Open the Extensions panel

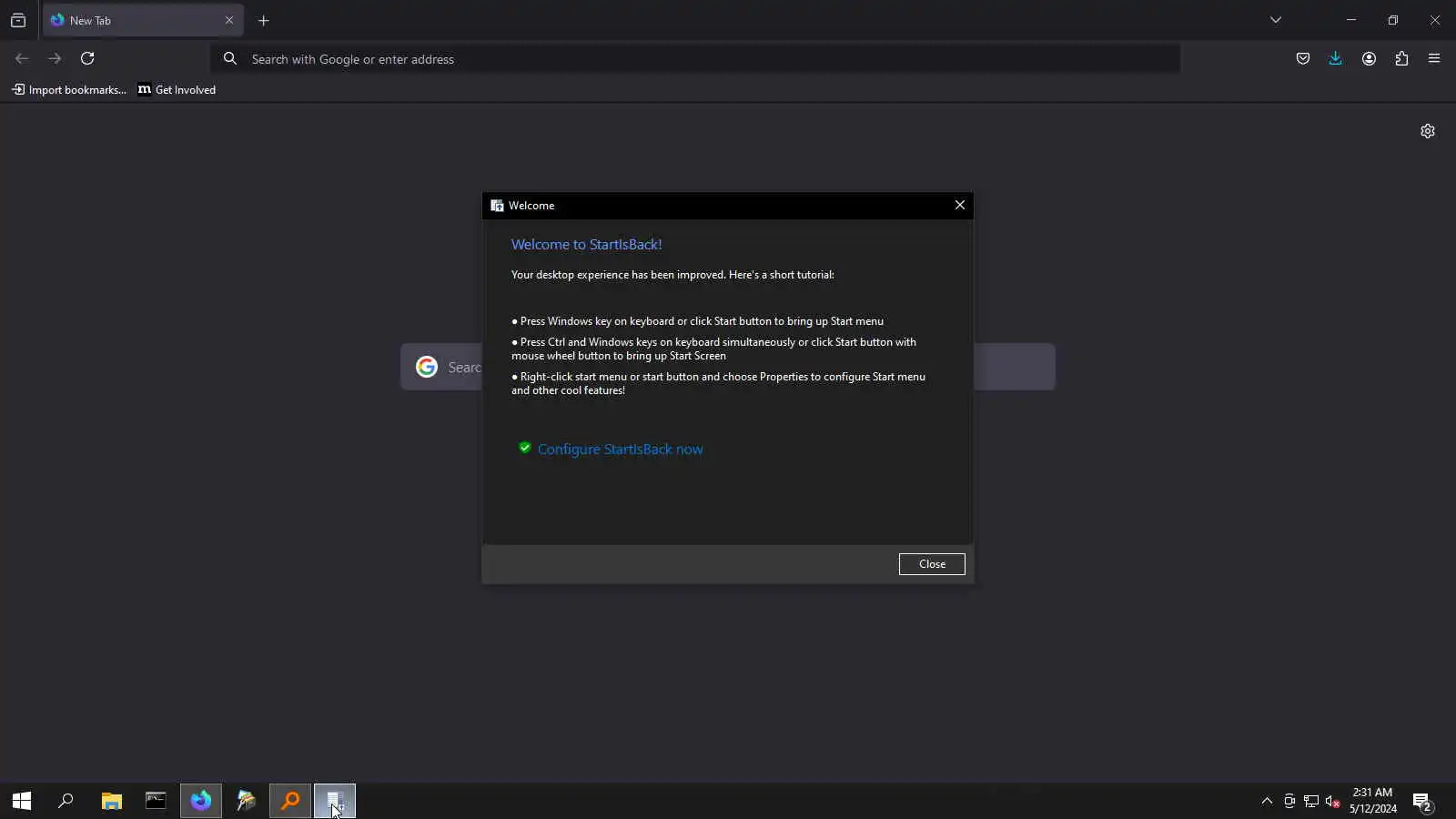[x=1401, y=58]
